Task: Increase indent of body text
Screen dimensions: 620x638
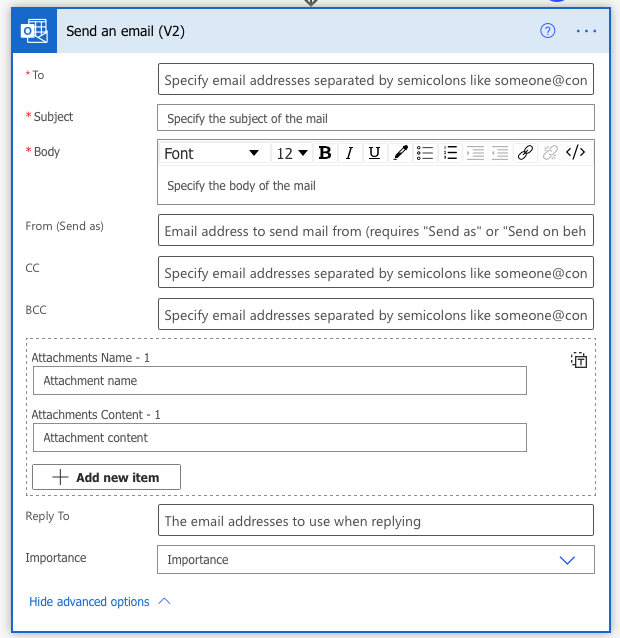Action: click(475, 153)
